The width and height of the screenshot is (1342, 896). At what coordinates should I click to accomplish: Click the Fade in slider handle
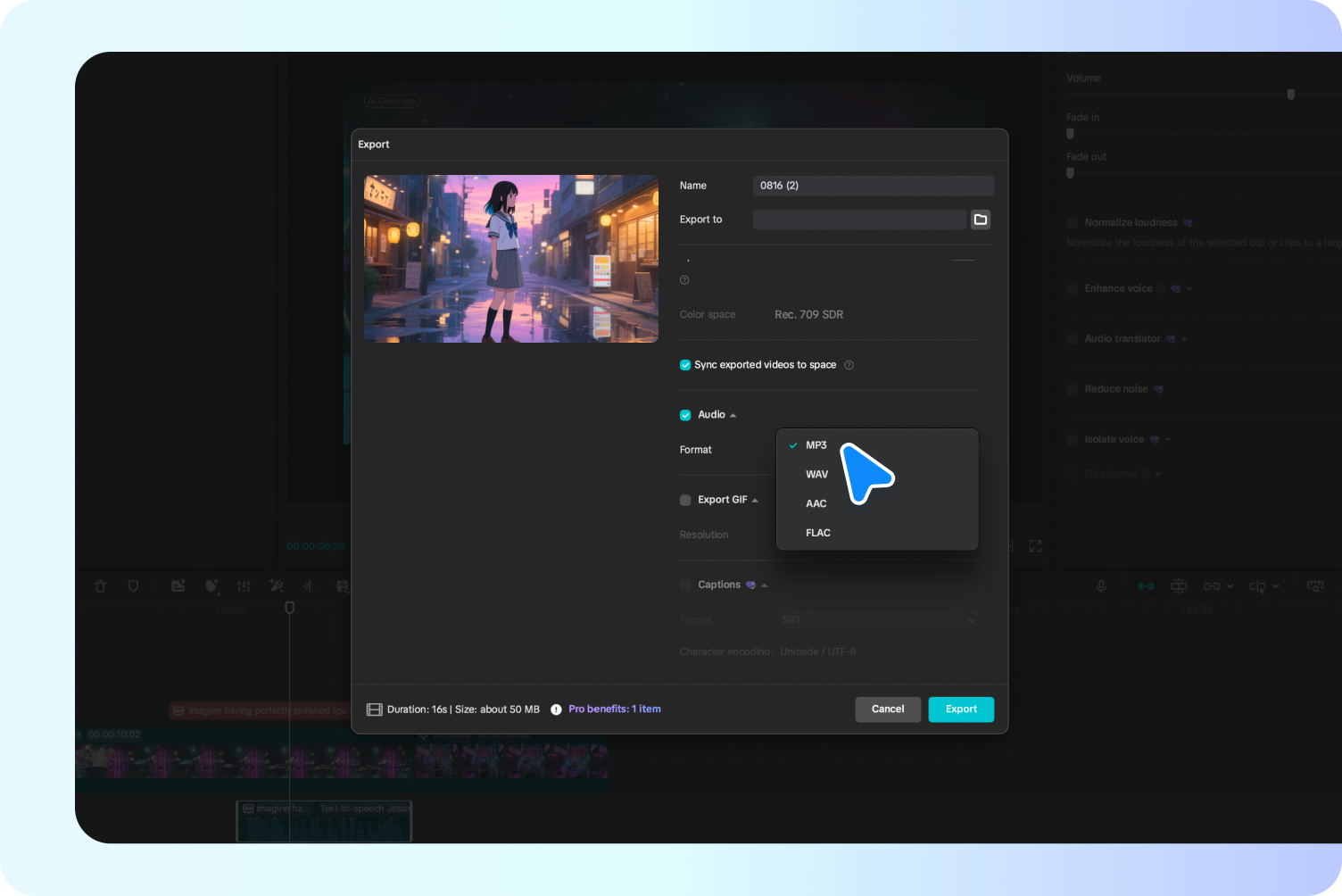click(x=1070, y=134)
